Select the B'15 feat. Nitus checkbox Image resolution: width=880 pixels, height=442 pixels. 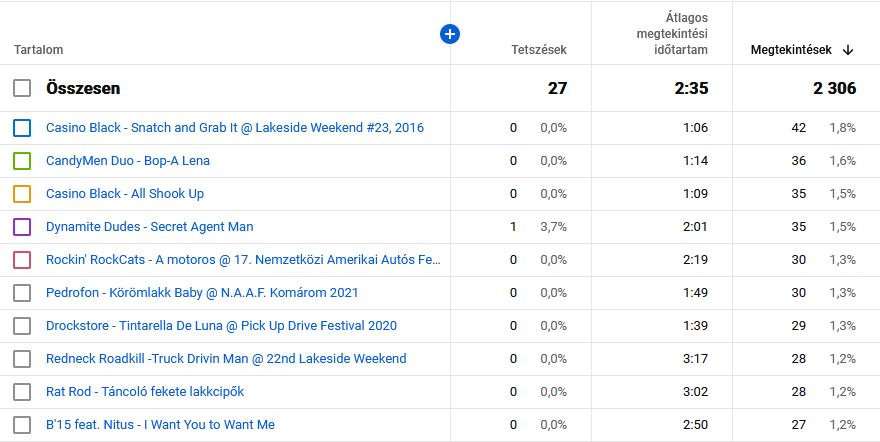pos(22,425)
